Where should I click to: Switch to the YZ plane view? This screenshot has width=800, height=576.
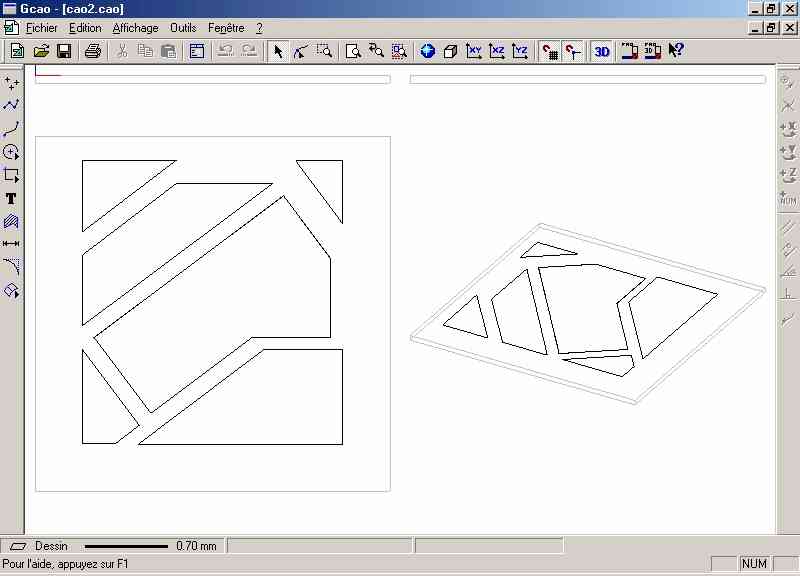coord(520,51)
